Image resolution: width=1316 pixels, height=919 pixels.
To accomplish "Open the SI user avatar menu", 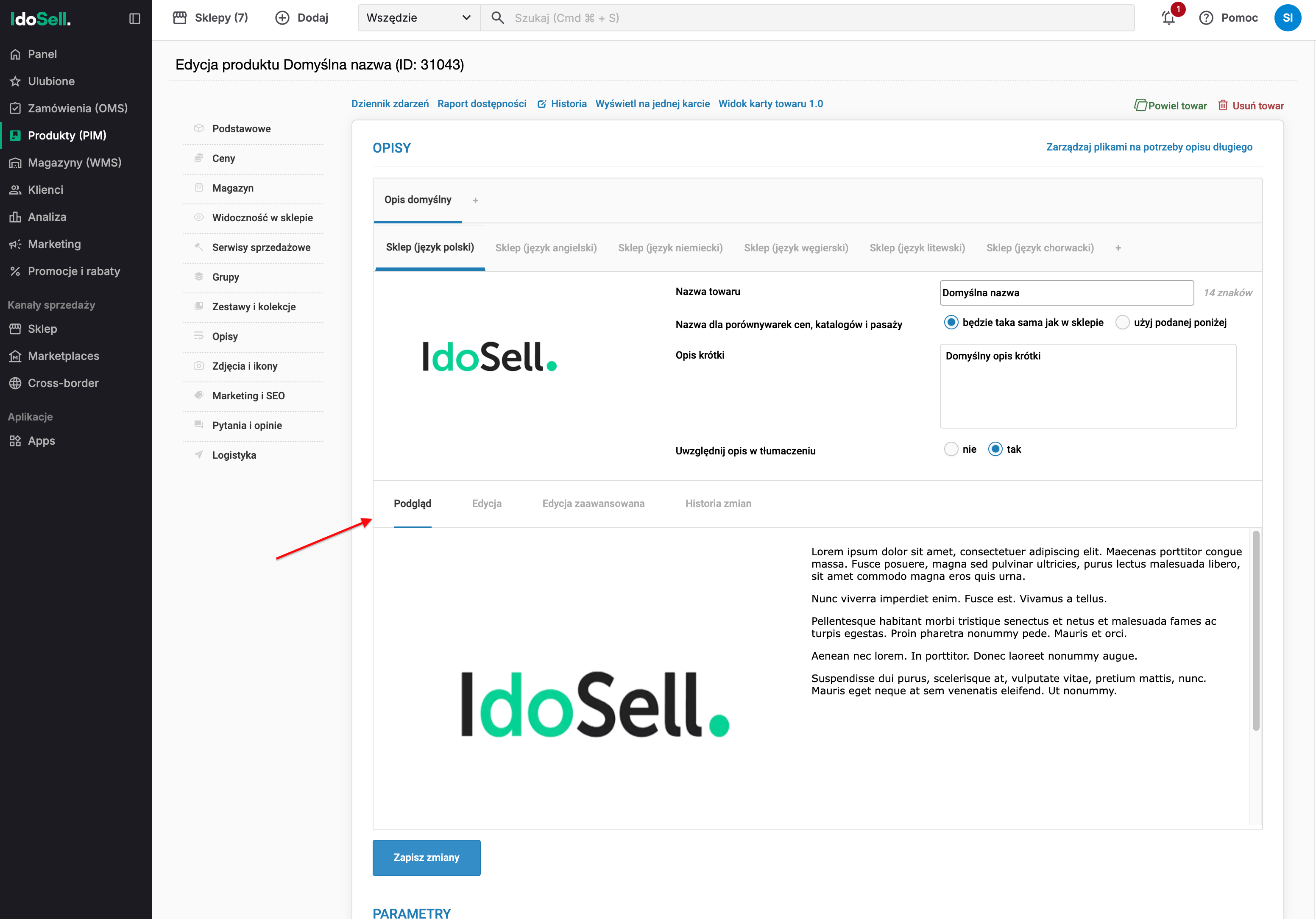I will [1288, 18].
